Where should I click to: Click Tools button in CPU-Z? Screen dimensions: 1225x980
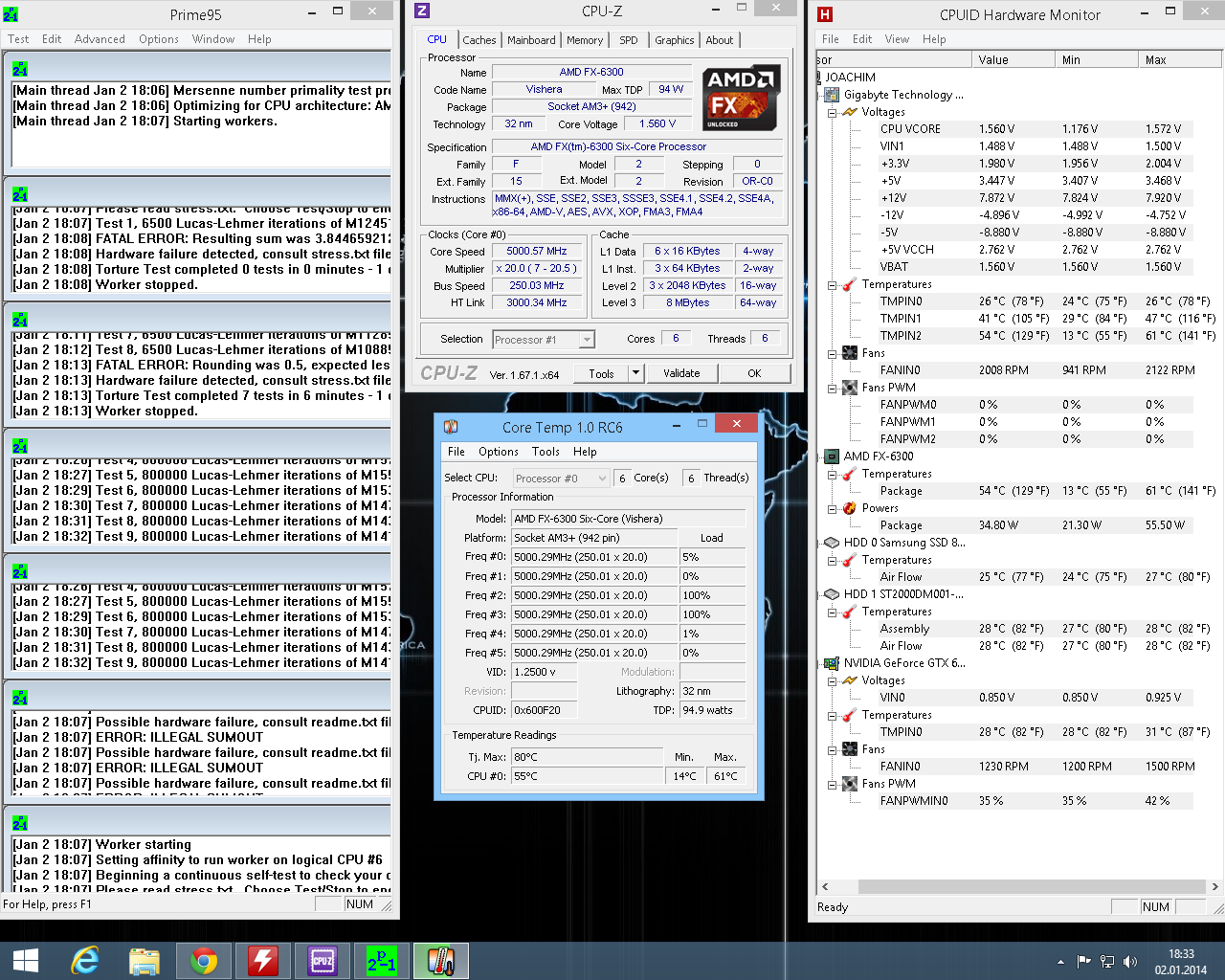[602, 373]
